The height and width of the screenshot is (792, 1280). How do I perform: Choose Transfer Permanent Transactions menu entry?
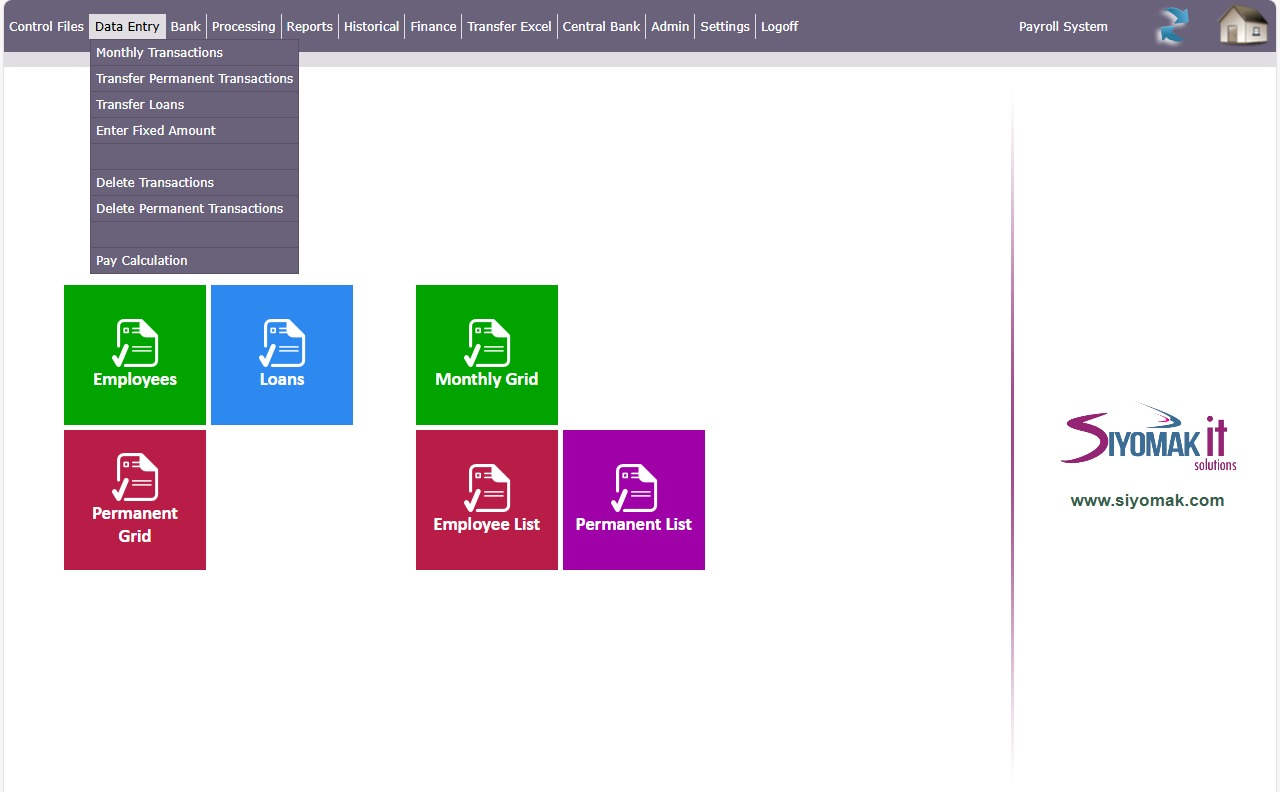[194, 79]
